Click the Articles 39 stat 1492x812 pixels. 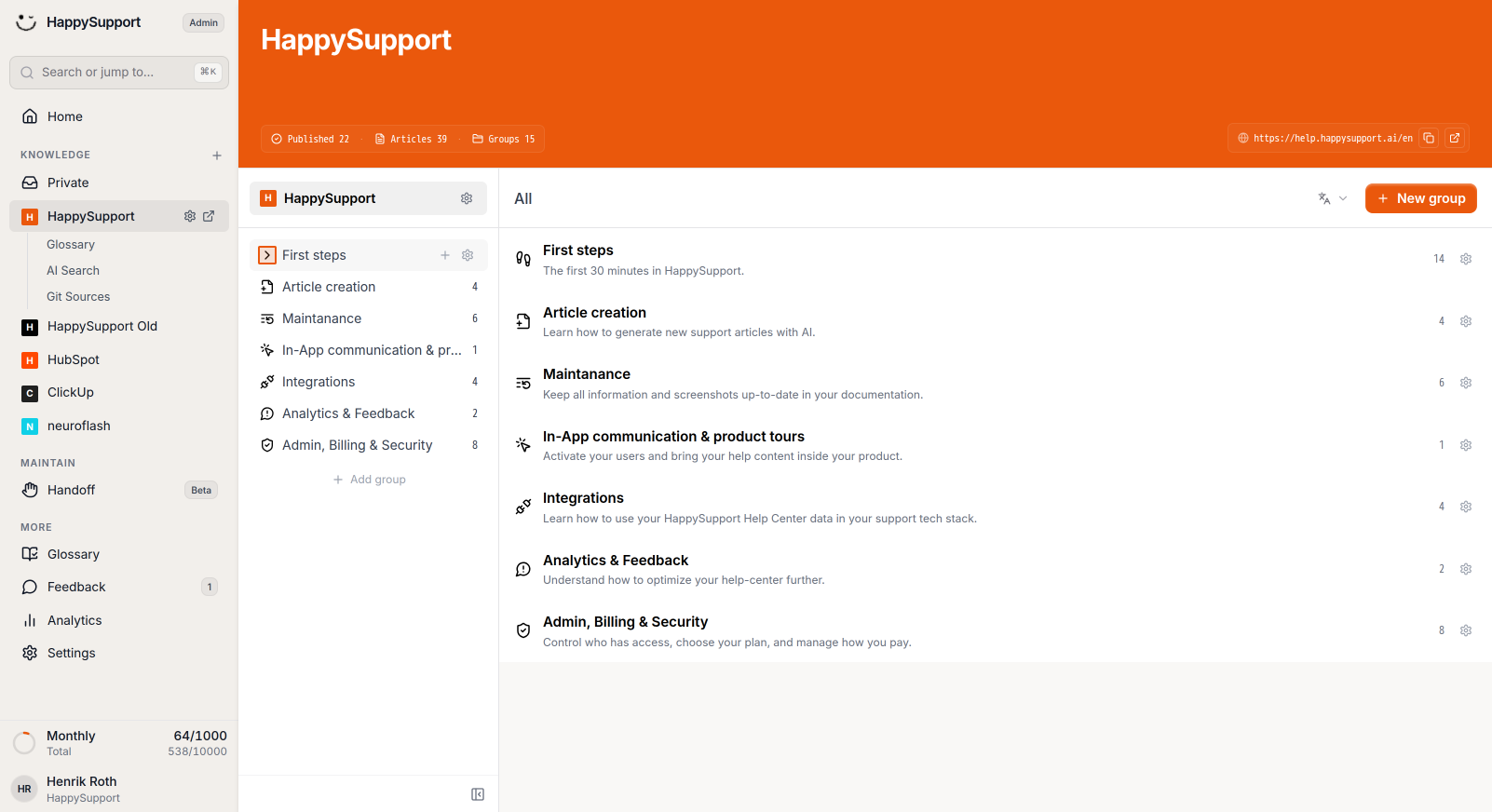coord(411,139)
